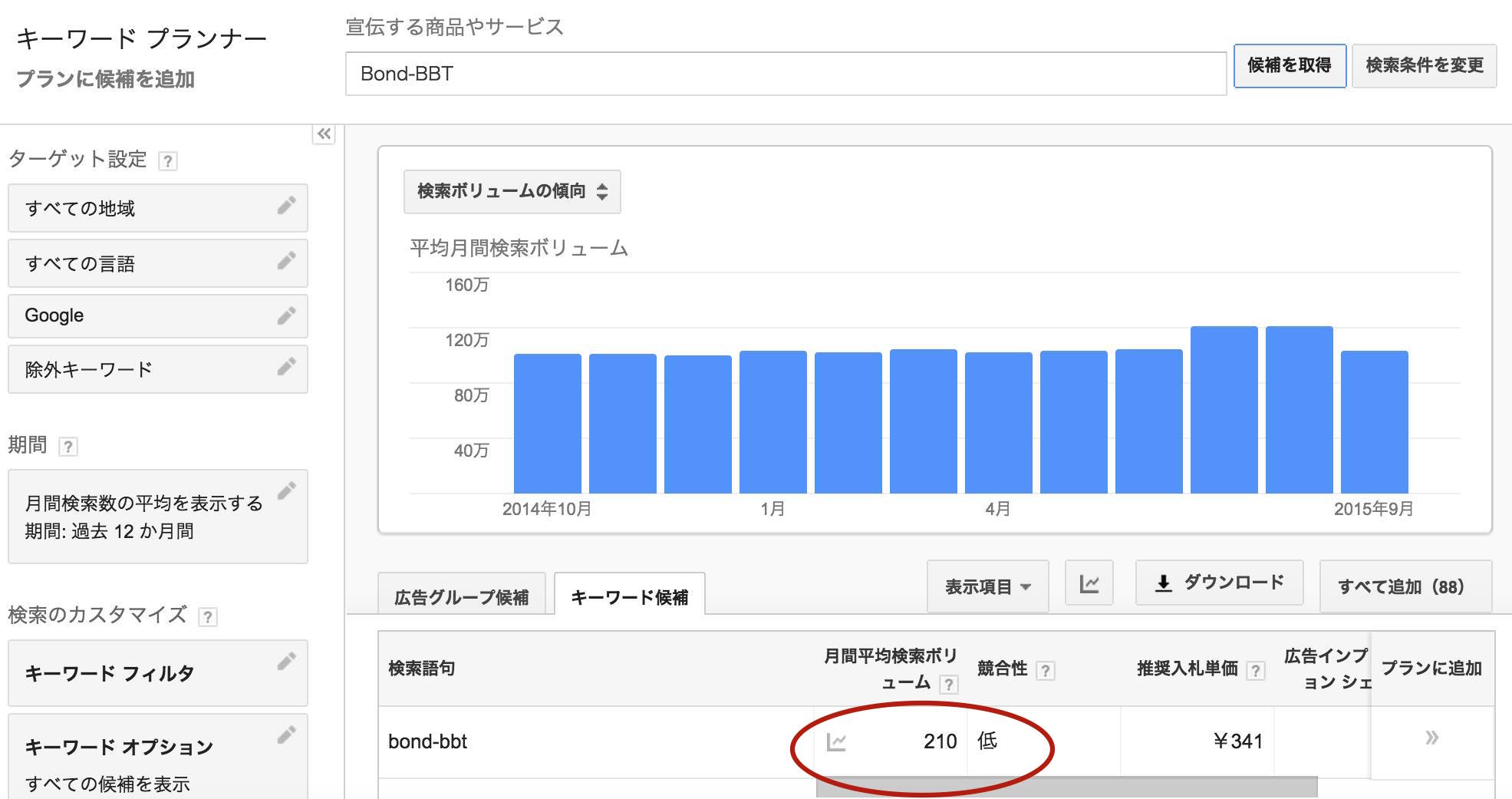Screen dimensions: 1512x799
Task: Click the Bond-BBT product input field
Action: (786, 74)
